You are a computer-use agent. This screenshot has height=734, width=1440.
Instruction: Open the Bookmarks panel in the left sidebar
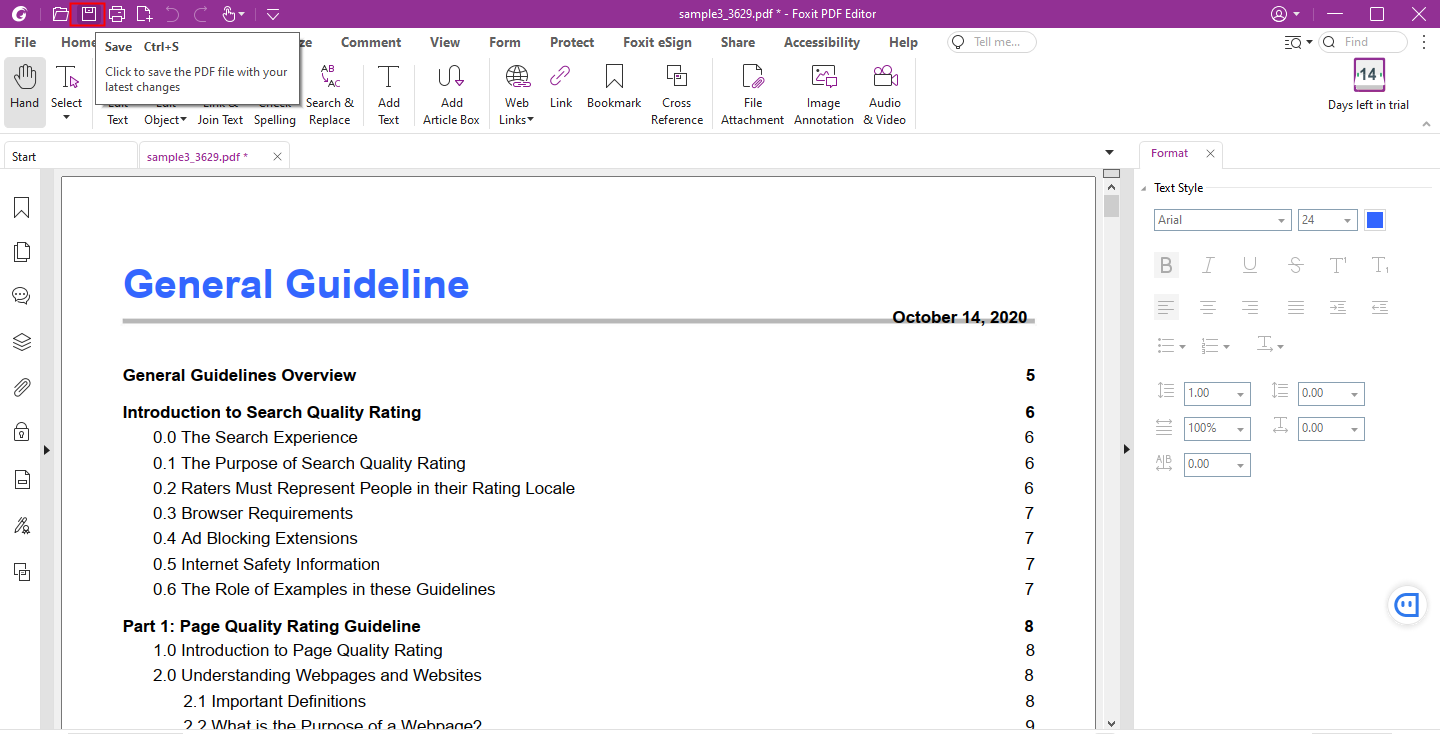click(21, 207)
